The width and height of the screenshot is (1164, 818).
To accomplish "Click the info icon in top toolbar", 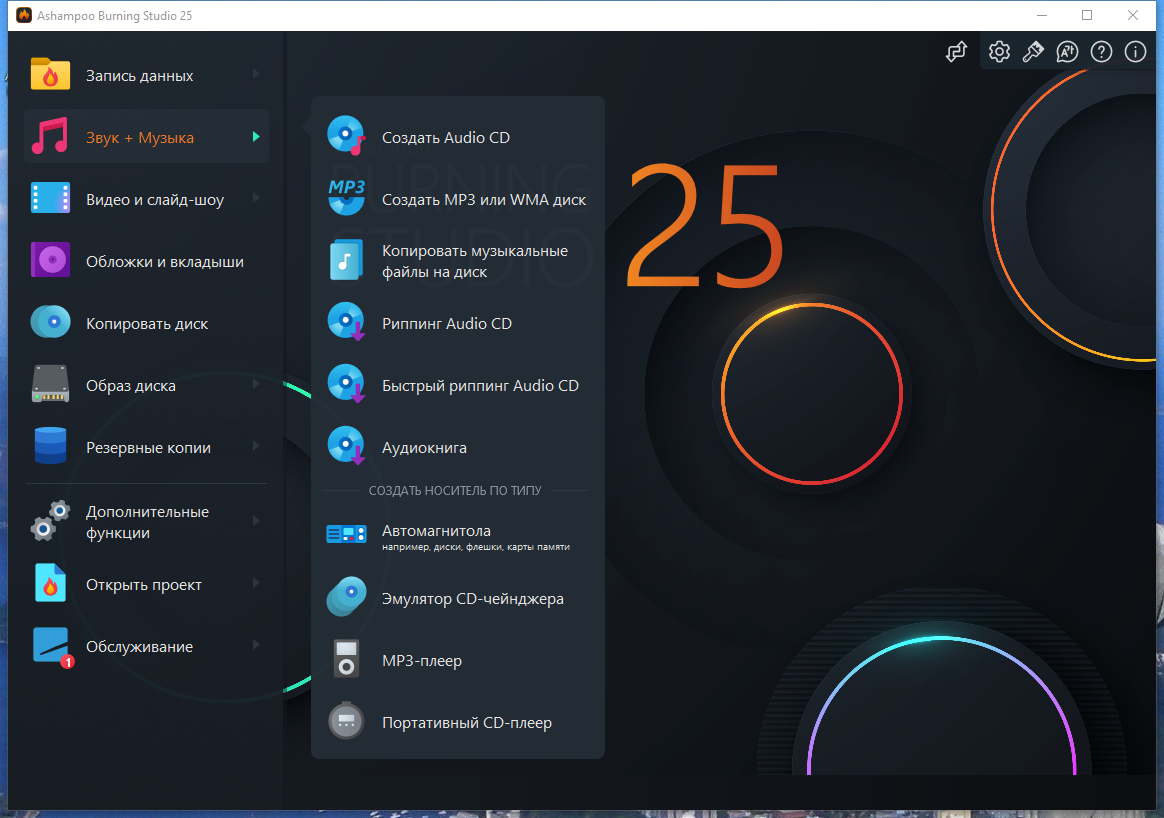I will pyautogui.click(x=1135, y=51).
